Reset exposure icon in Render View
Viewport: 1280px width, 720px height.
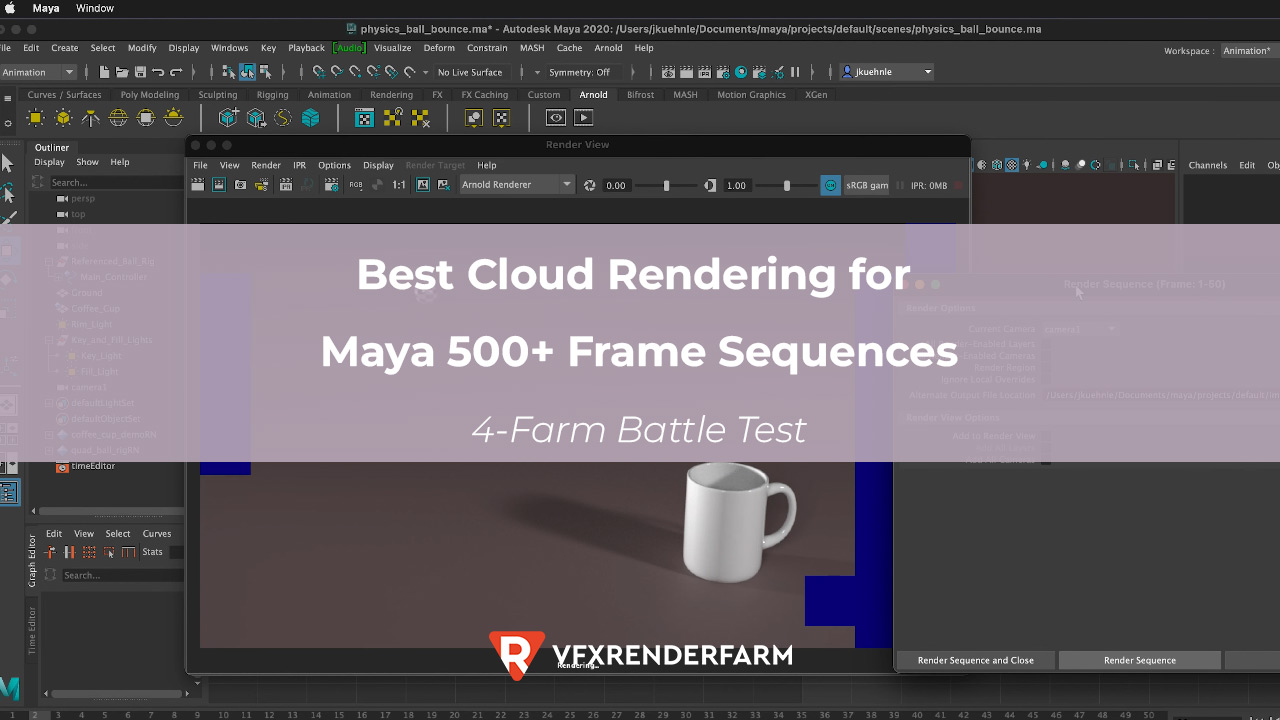tap(590, 185)
